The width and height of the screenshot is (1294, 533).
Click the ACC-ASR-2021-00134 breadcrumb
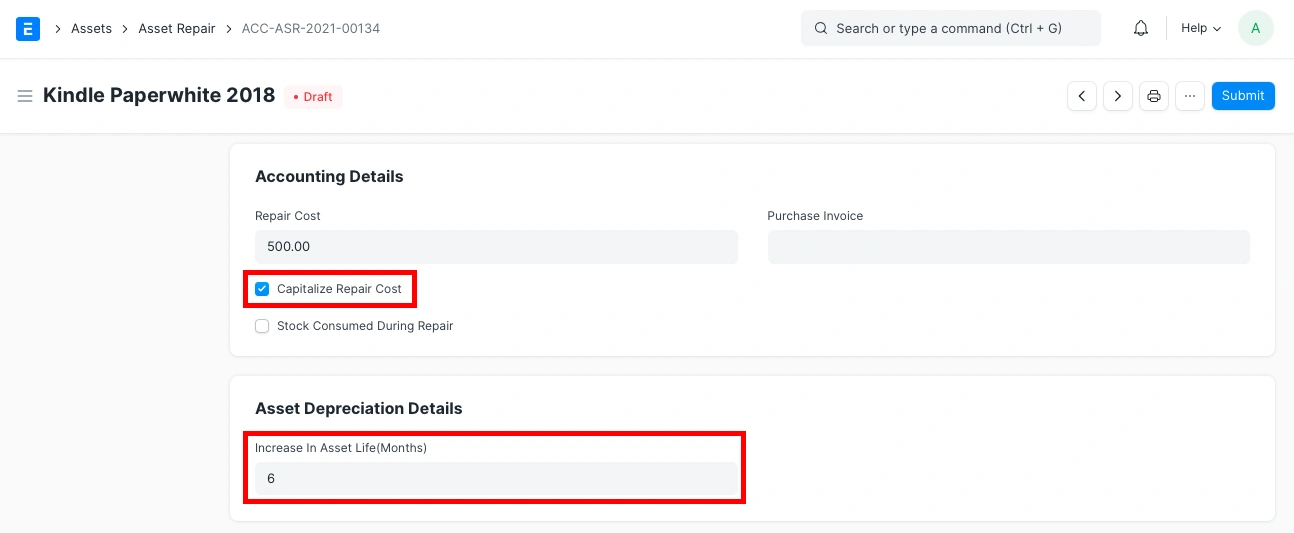[311, 29]
